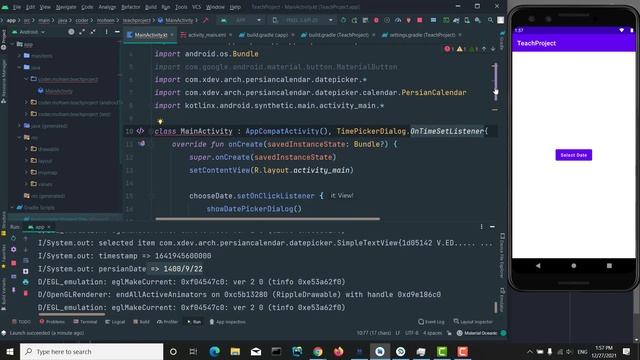This screenshot has height=360, width=640.
Task: Click the red trash Clear All icon
Action: tap(26, 293)
